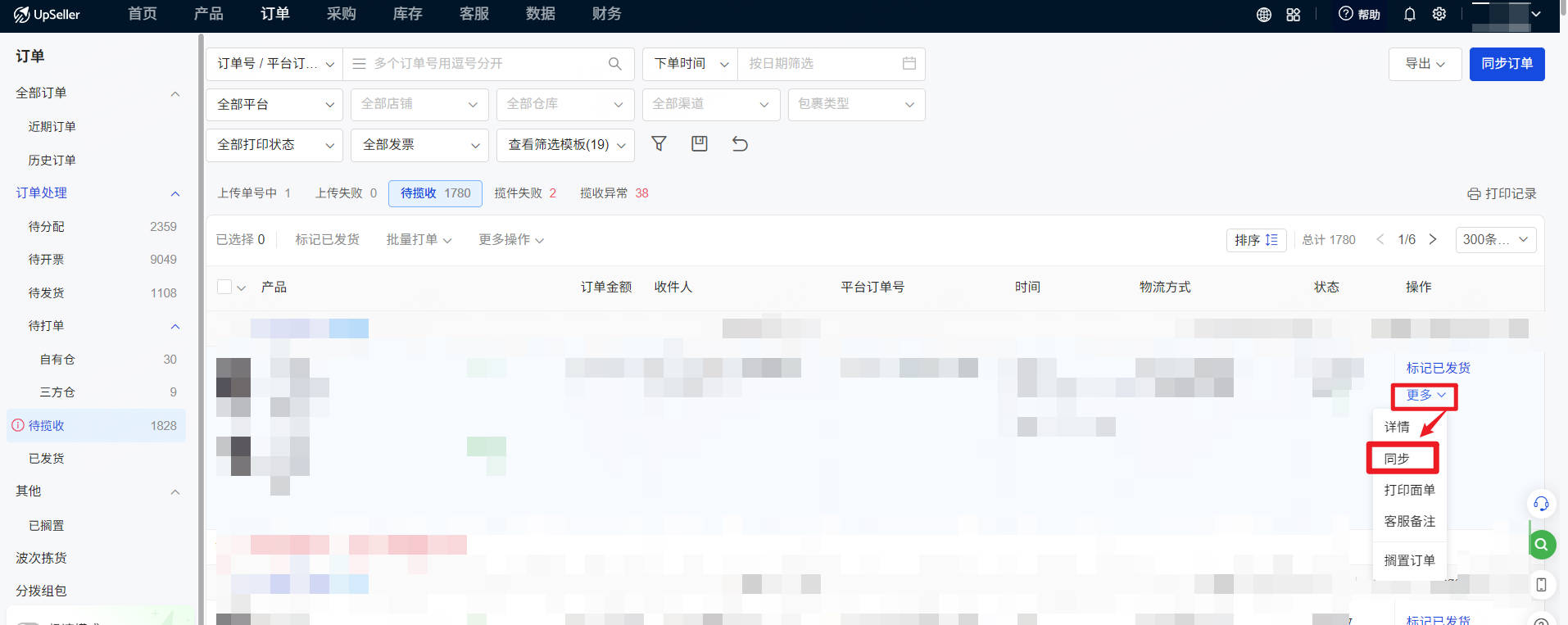Collapse the 全部订单 sidebar section
The height and width of the screenshot is (625, 1568).
click(x=174, y=93)
